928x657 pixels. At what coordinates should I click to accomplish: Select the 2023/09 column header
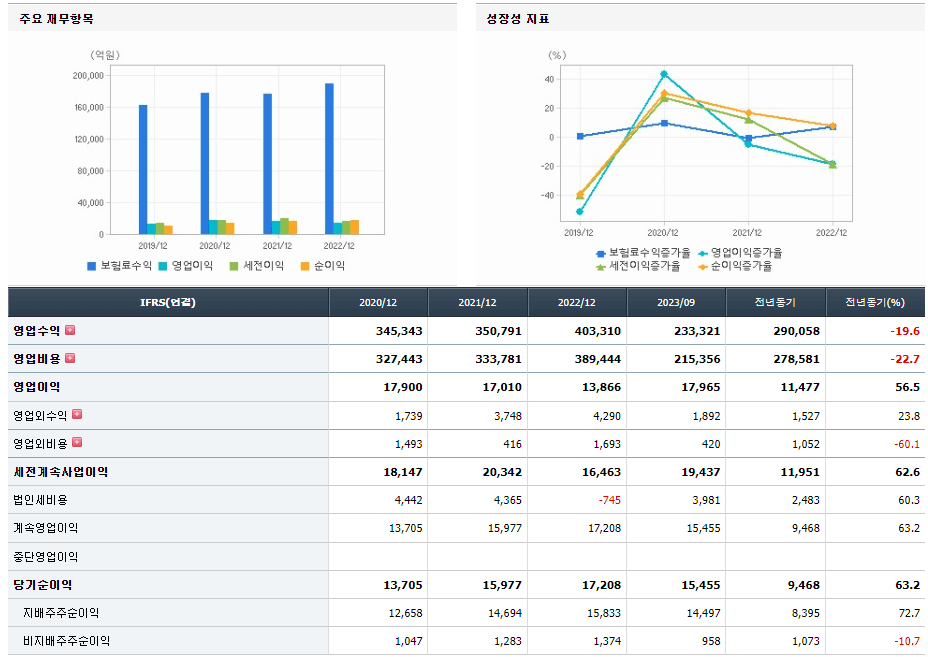coord(676,302)
